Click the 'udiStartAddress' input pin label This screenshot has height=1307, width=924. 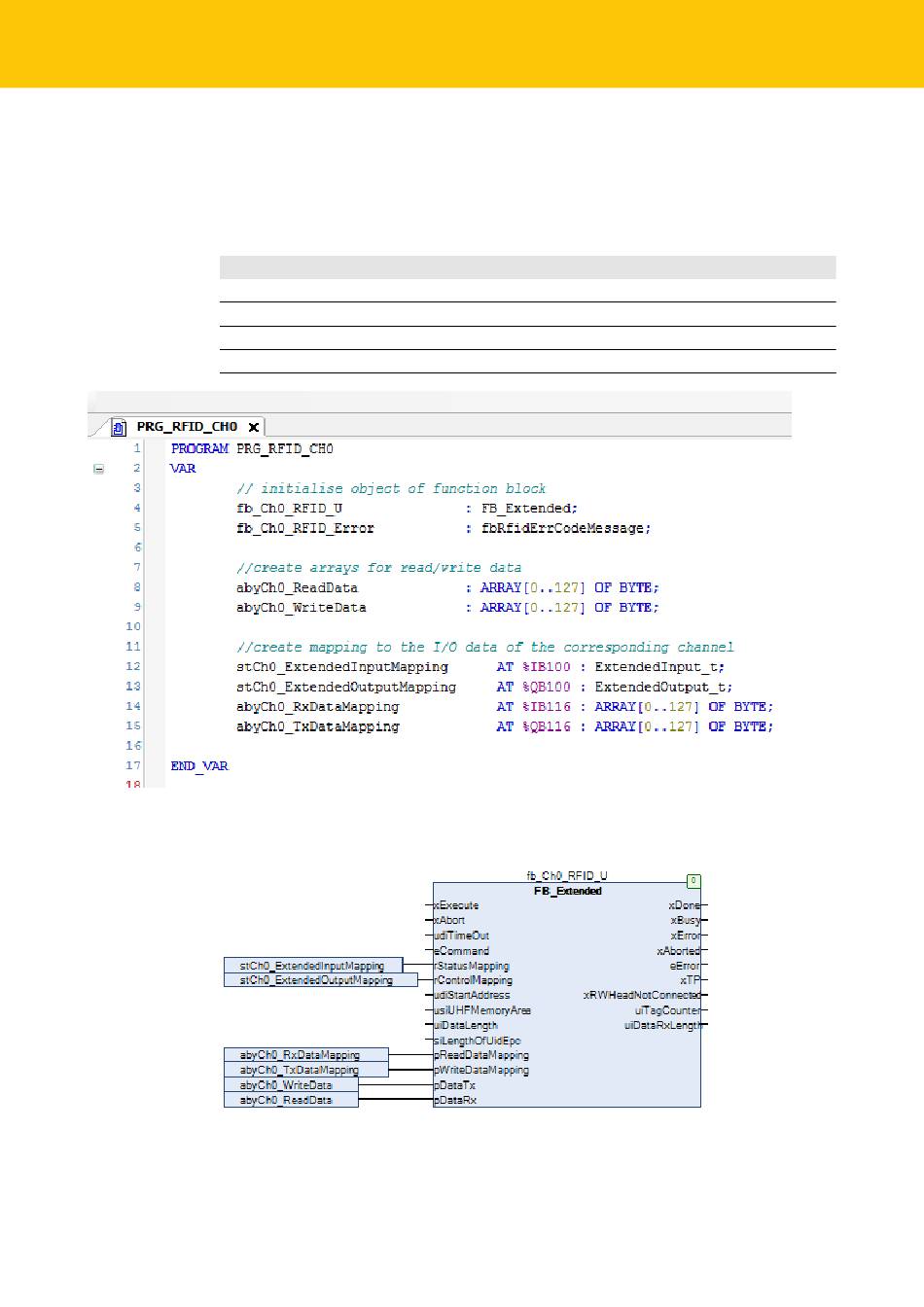point(472,995)
